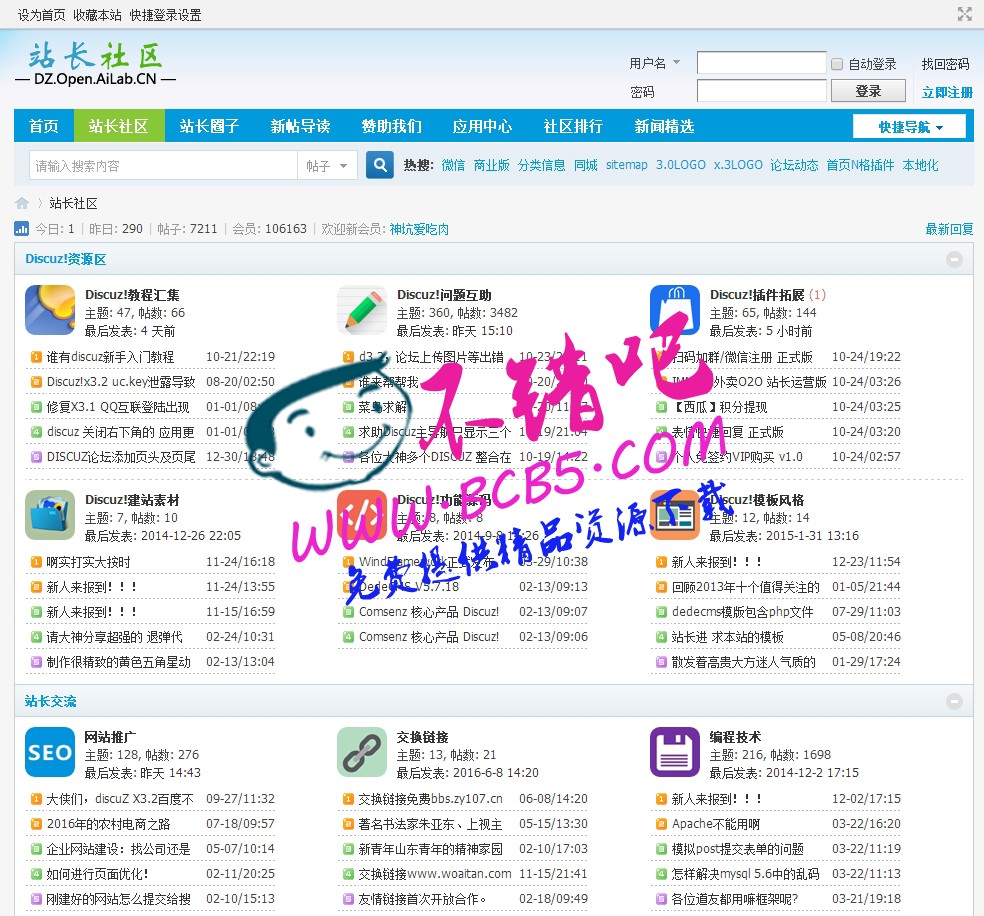Open new member 神坑爱吃肉 profile
Screen dimensions: 984x916
tap(419, 229)
